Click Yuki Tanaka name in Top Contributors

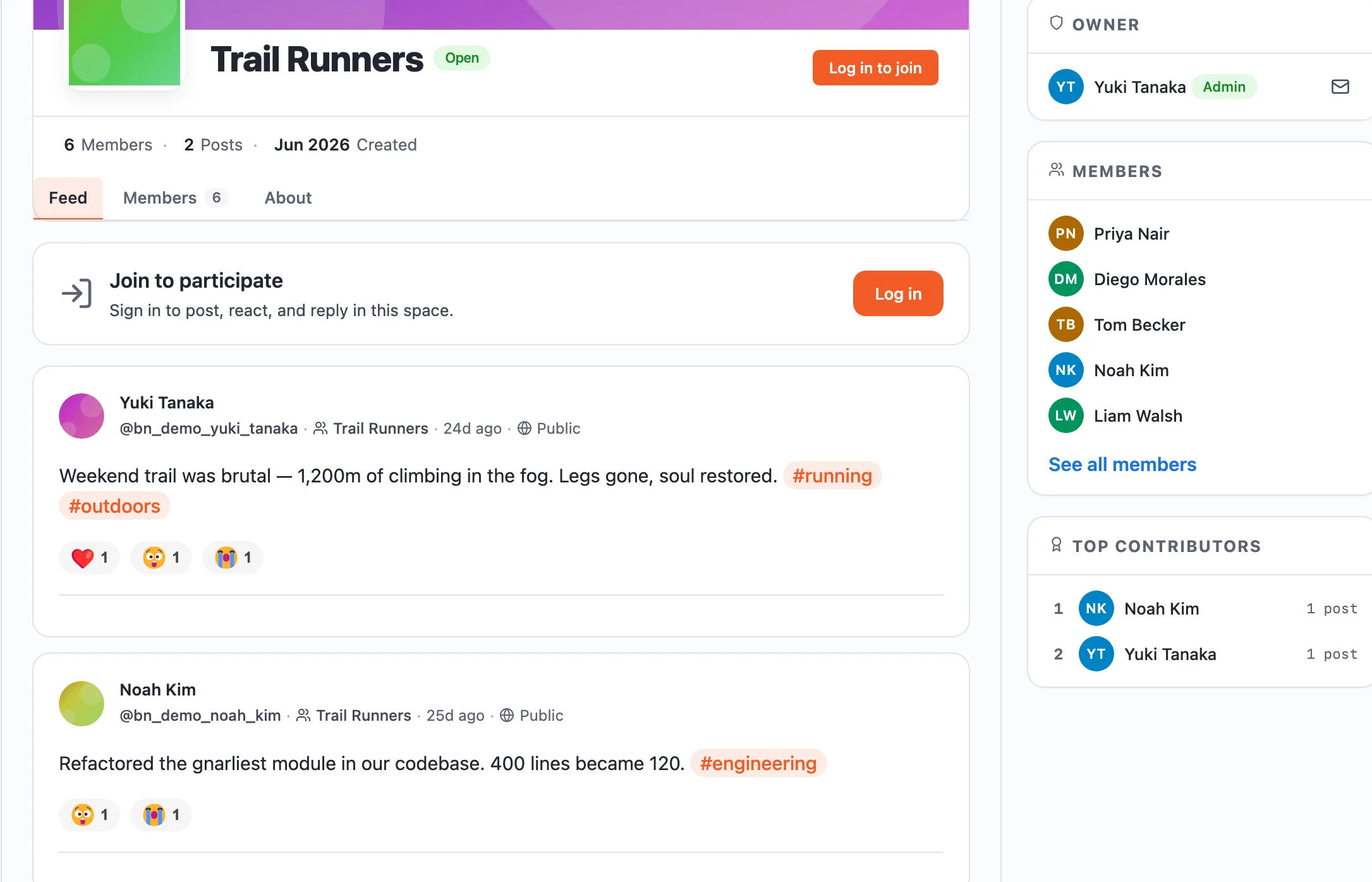pyautogui.click(x=1170, y=654)
